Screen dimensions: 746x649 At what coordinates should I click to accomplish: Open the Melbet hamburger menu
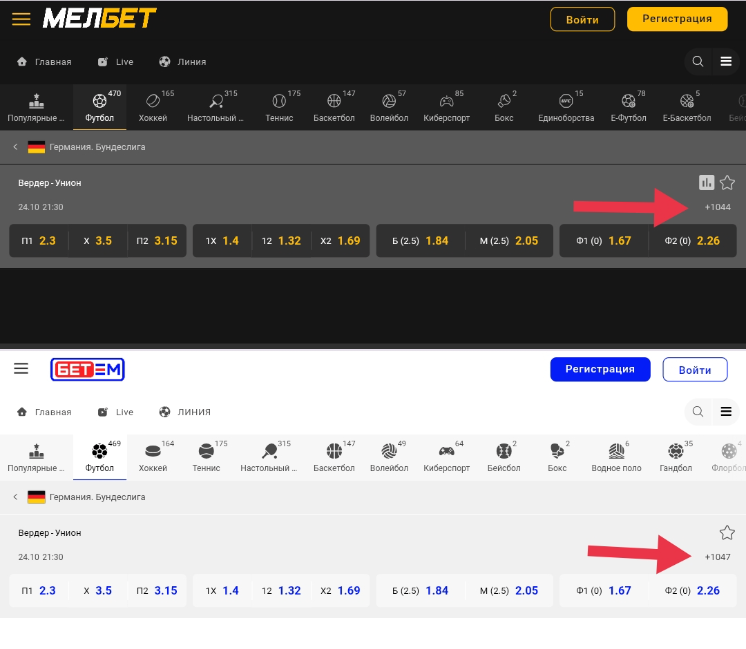click(21, 19)
